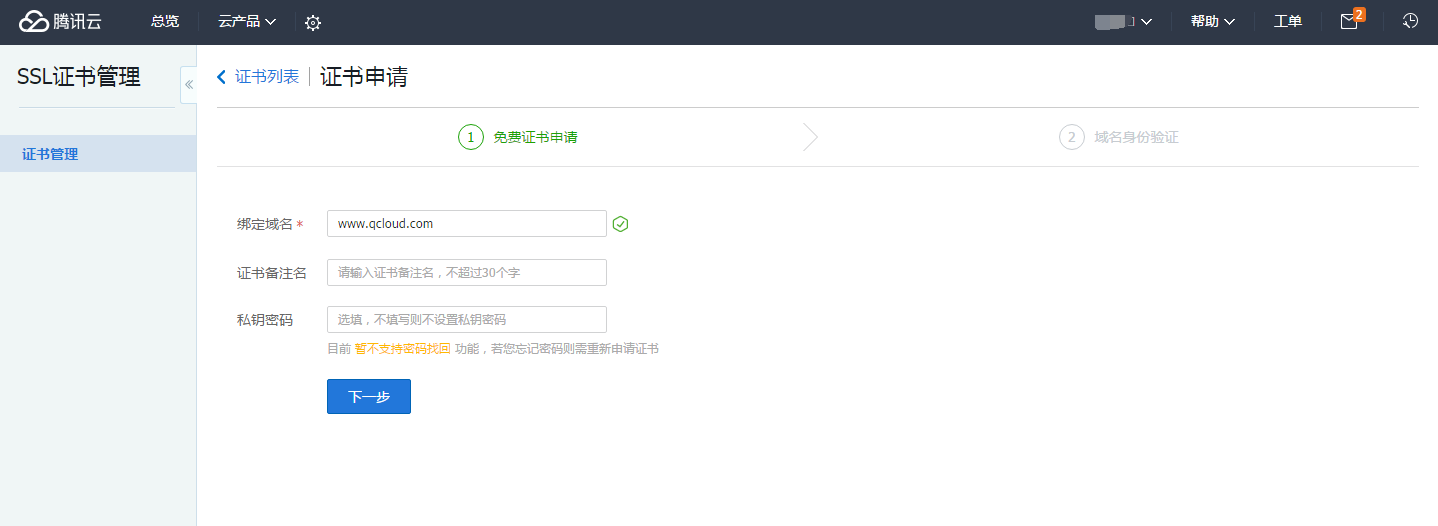Click the green shield validation icon

point(620,224)
